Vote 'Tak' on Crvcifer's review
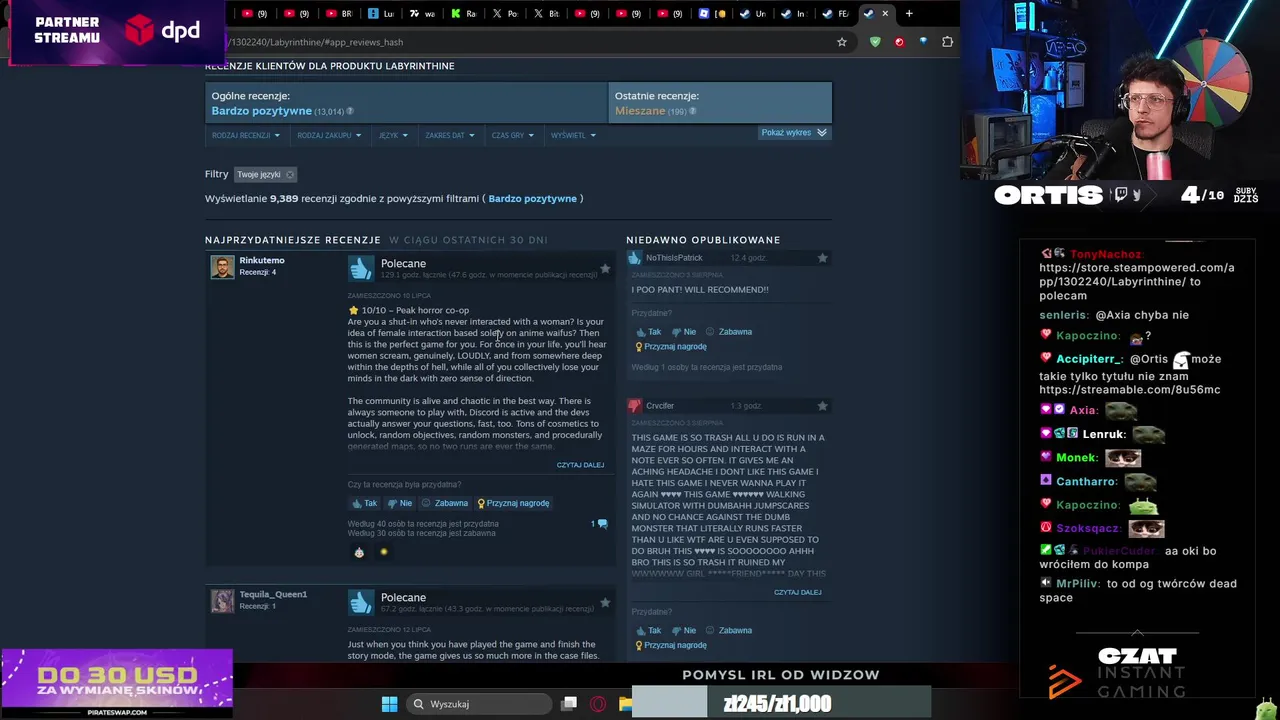Screen dimensions: 1280x720 648,631
